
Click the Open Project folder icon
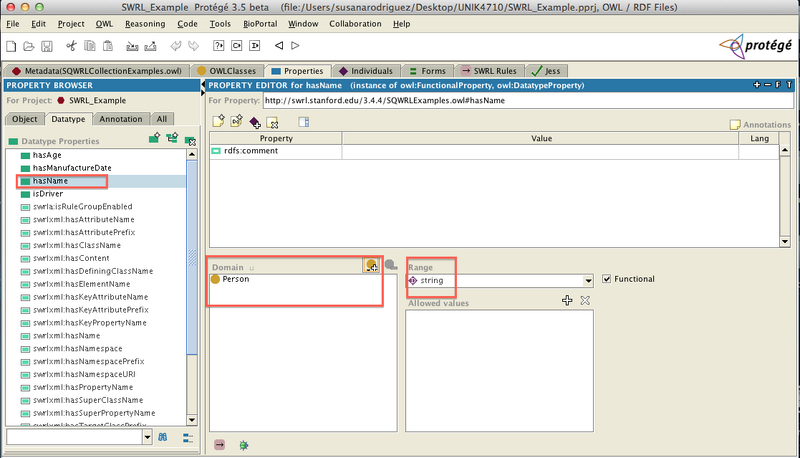pyautogui.click(x=29, y=46)
